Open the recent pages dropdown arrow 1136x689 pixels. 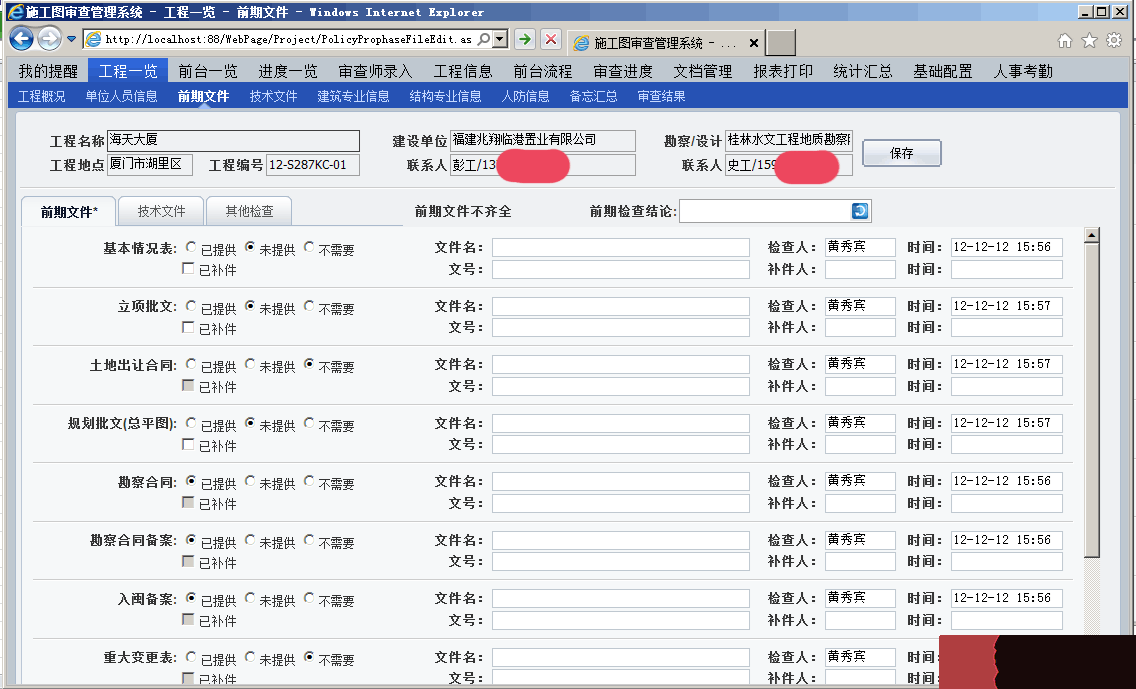[71, 39]
